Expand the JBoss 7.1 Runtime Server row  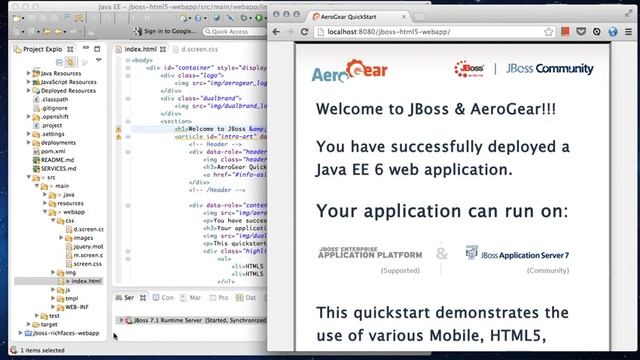(121, 320)
